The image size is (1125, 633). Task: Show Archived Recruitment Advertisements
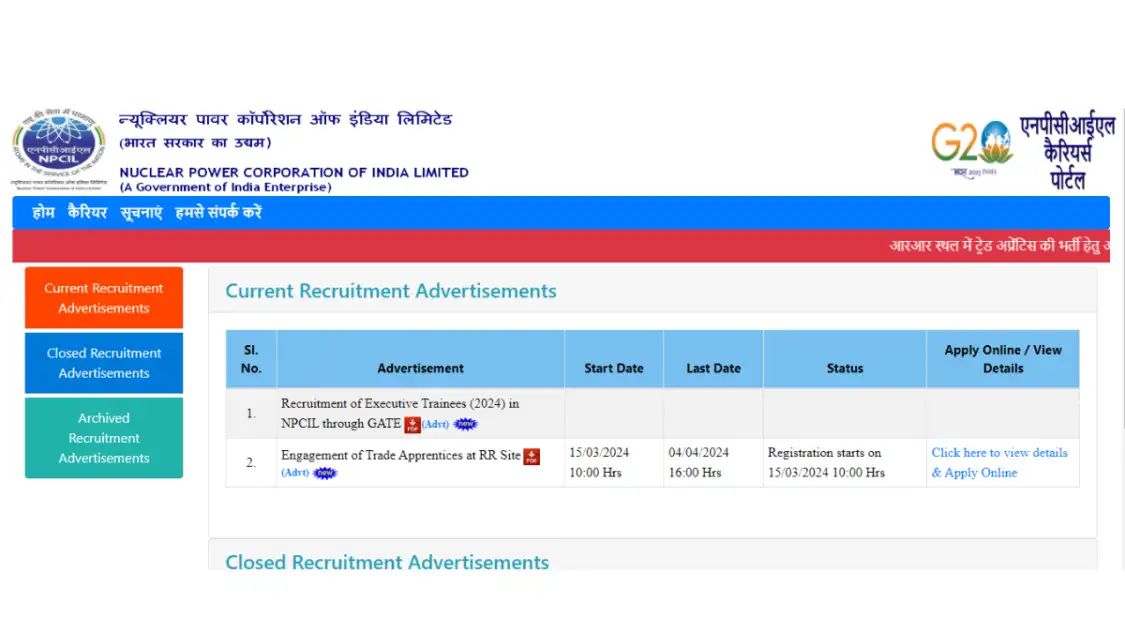[x=104, y=438]
